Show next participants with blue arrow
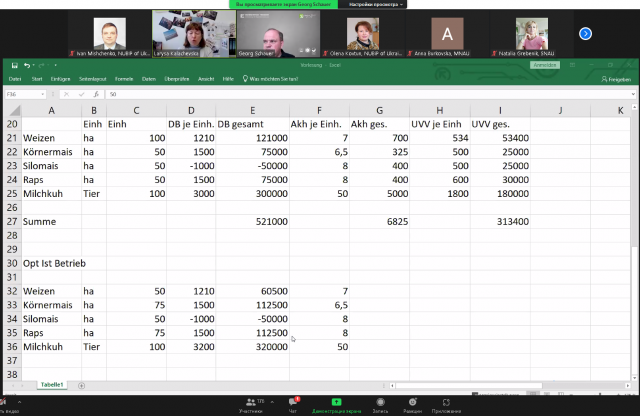The image size is (640, 416). tap(585, 33)
